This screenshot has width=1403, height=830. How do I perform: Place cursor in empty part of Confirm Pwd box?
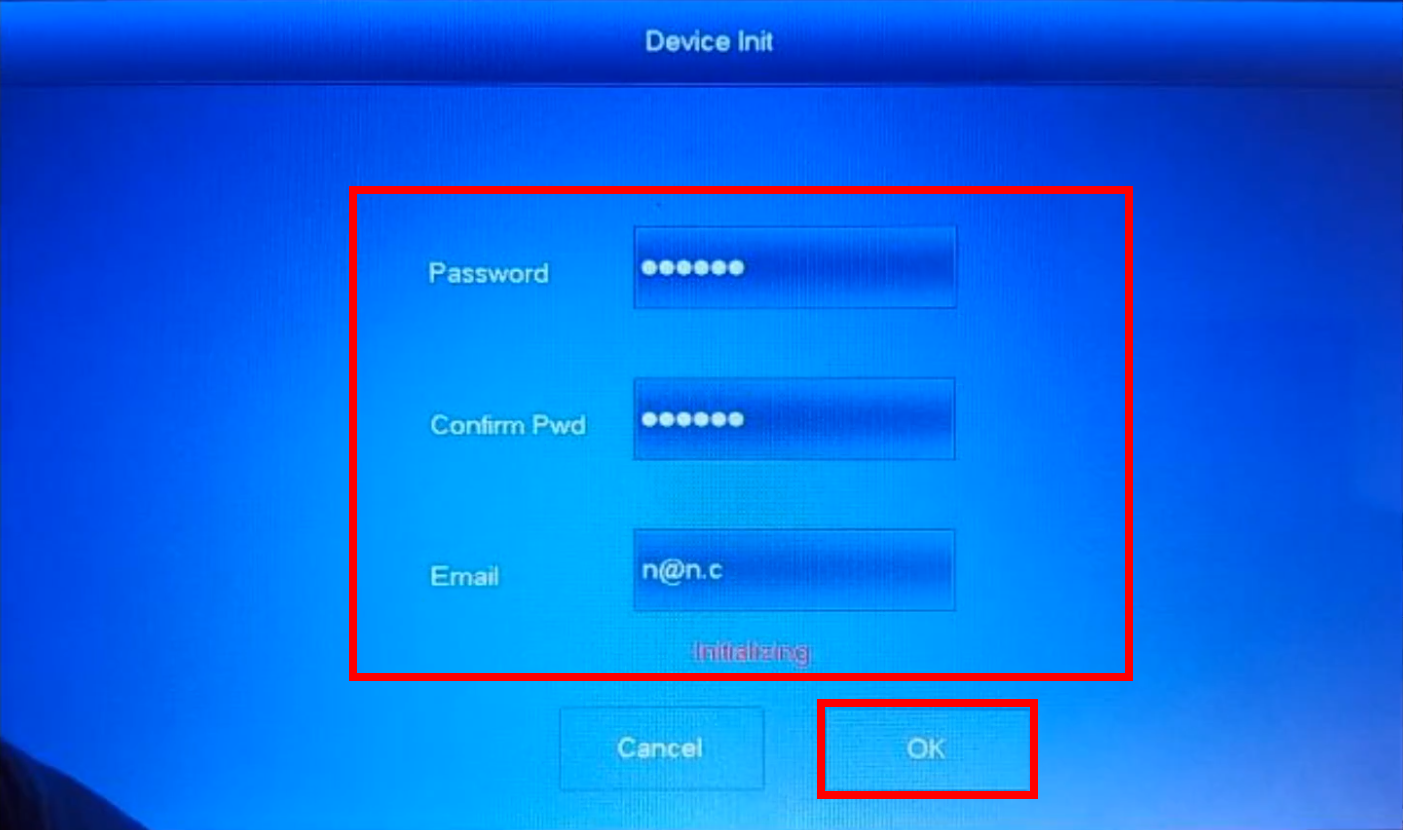click(850, 419)
